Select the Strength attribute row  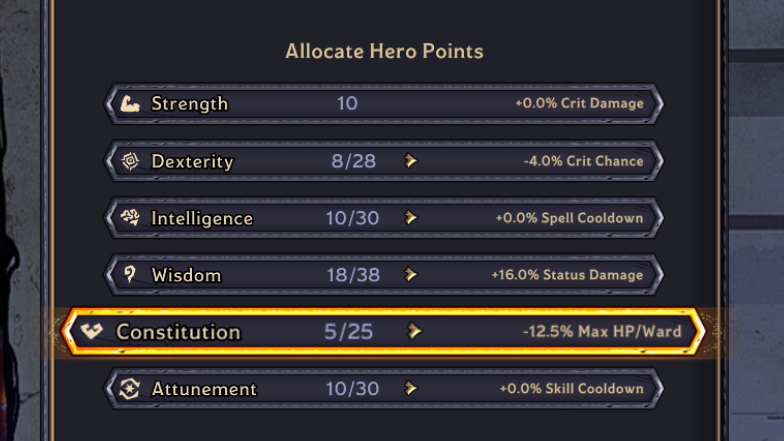[x=384, y=104]
